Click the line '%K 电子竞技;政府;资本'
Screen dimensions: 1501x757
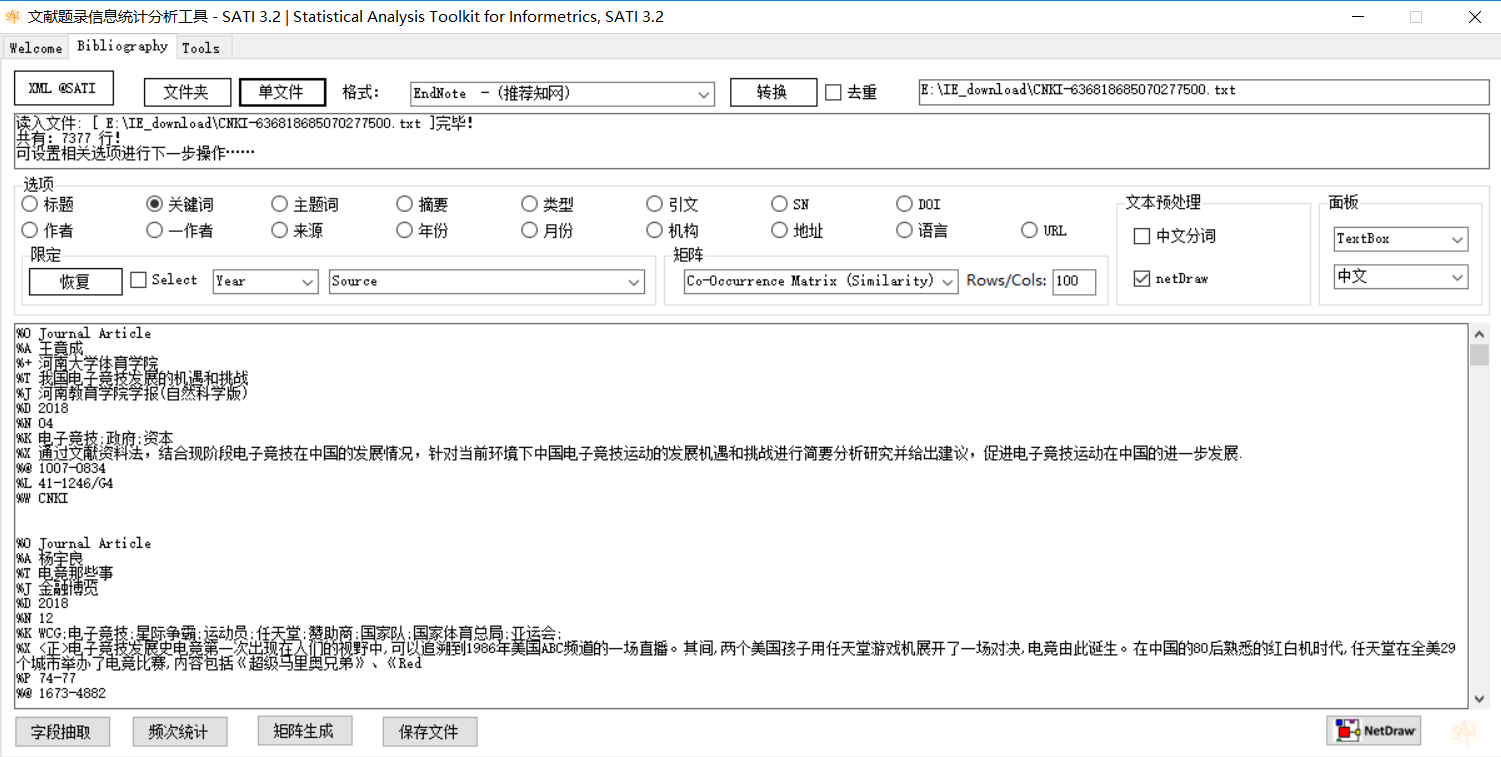point(95,438)
